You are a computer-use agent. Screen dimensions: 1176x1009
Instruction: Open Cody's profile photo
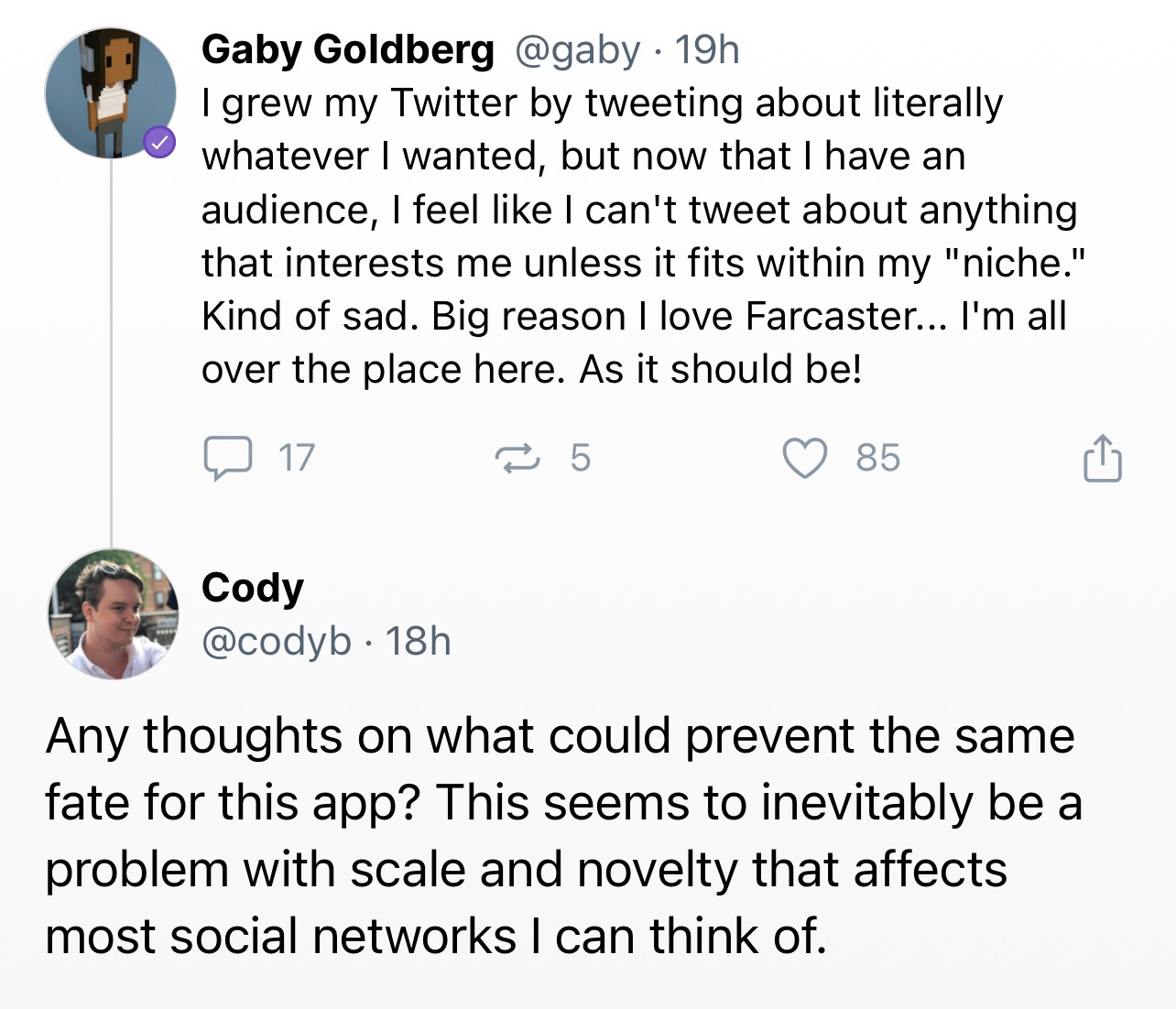pos(113,614)
